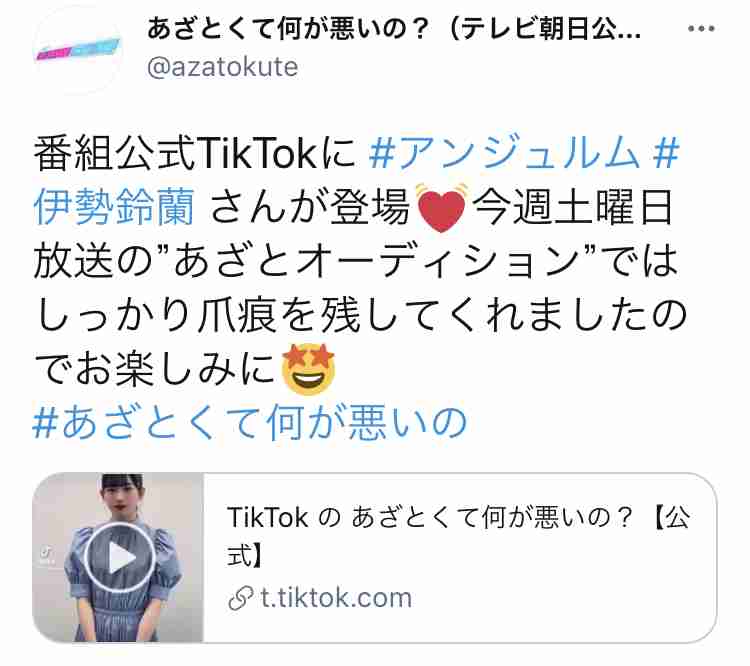
Task: Open the three-dot more options menu
Action: point(701,29)
